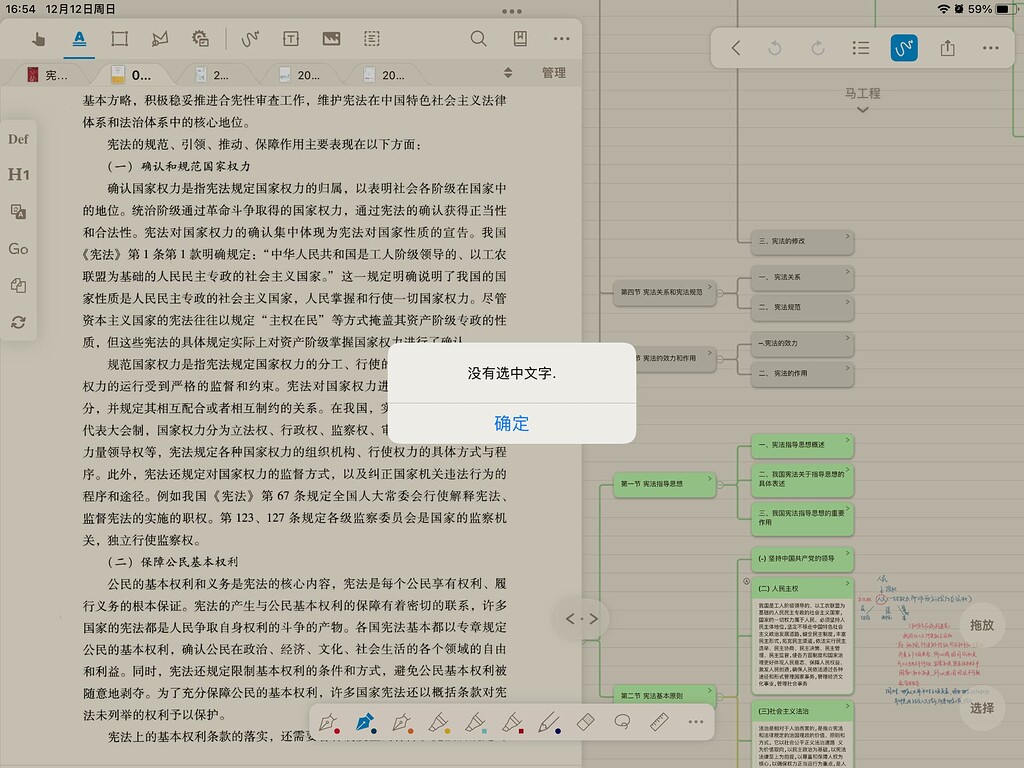Expand the chevron under the 马工程 node
Screen dimensions: 1024x768
point(862,108)
